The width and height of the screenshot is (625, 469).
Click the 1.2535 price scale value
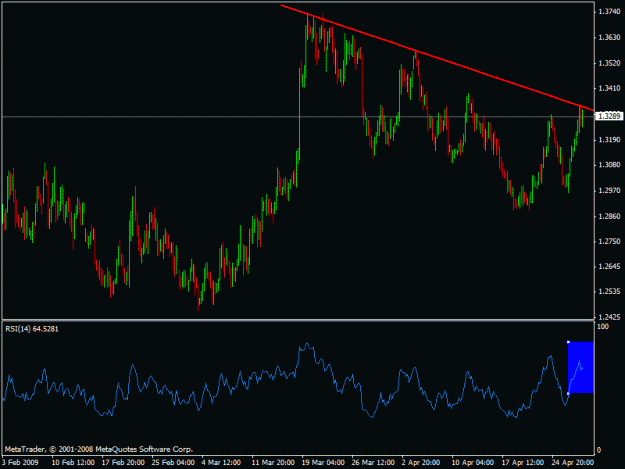[609, 292]
